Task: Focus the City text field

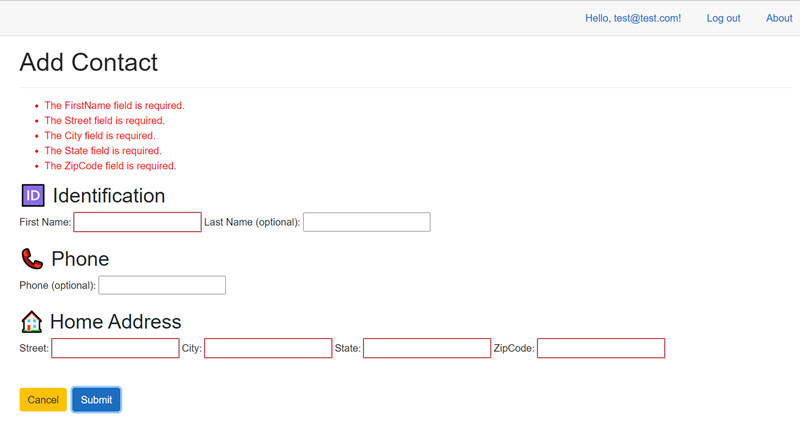Action: click(268, 348)
